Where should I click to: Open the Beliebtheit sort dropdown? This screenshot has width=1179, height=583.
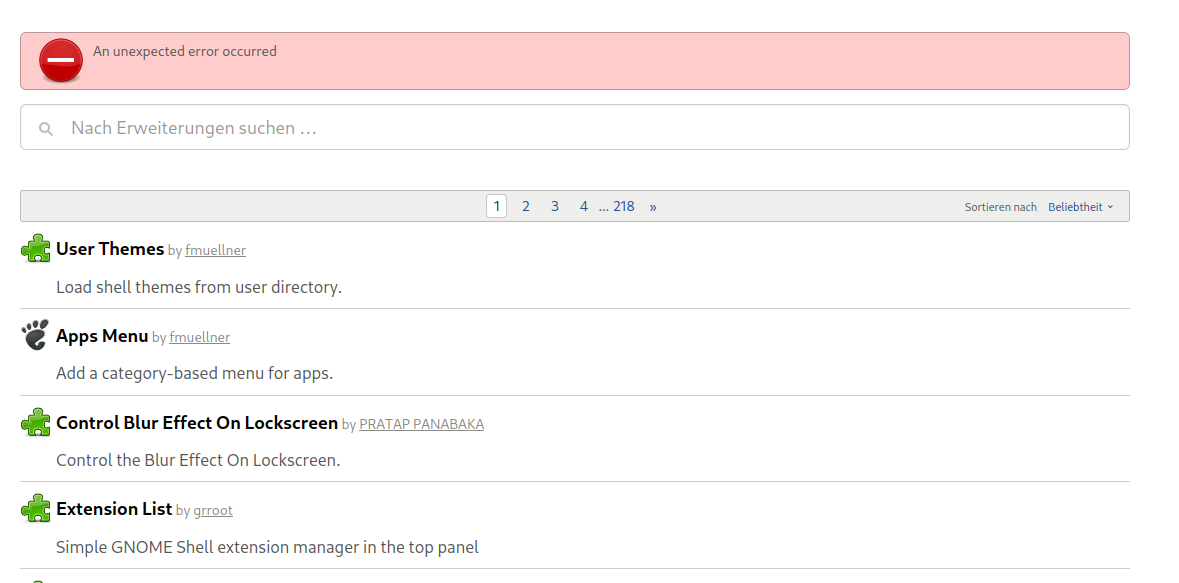click(x=1080, y=207)
